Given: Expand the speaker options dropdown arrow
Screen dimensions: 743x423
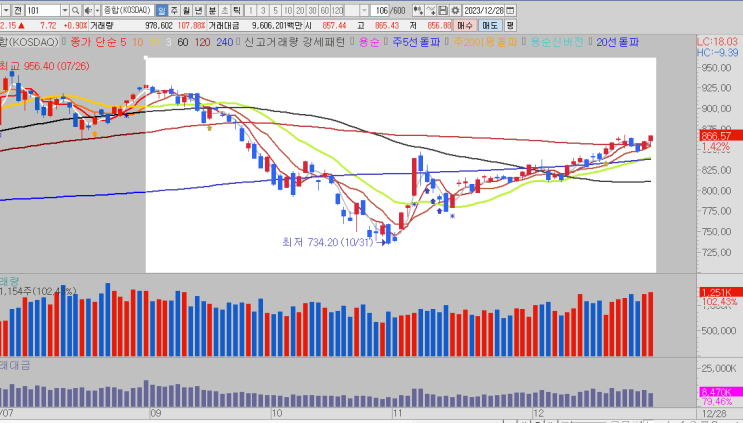Looking at the screenshot, I should click(x=98, y=10).
